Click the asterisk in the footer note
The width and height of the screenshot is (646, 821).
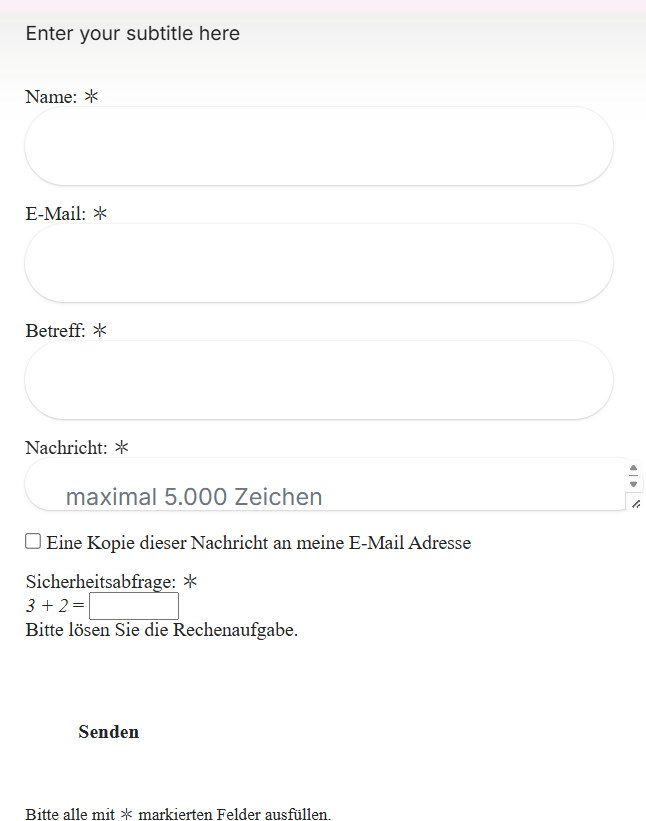pyautogui.click(x=126, y=814)
